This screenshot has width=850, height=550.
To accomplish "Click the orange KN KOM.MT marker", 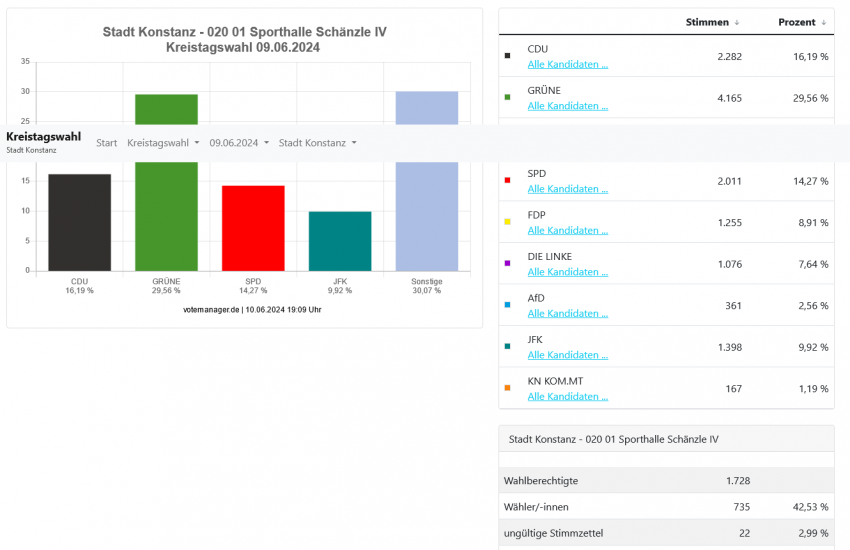I will (x=508, y=388).
